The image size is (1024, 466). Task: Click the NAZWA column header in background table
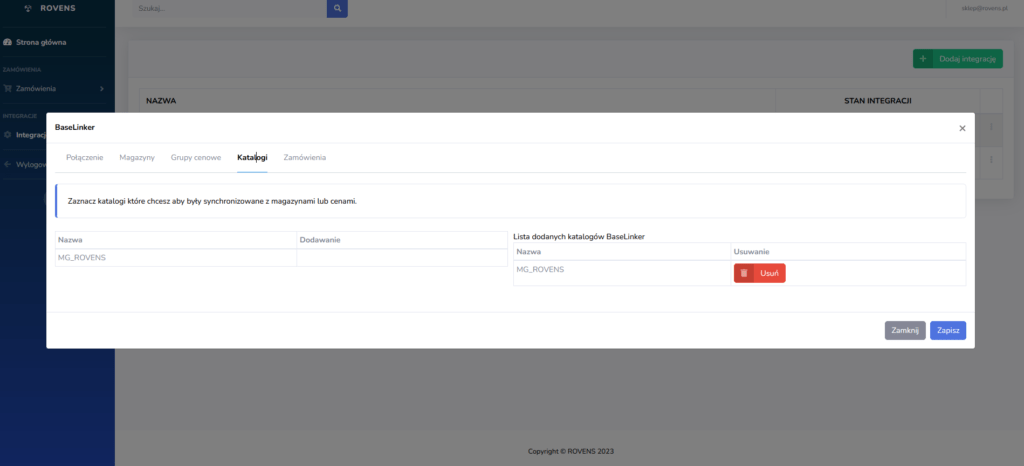click(x=161, y=101)
